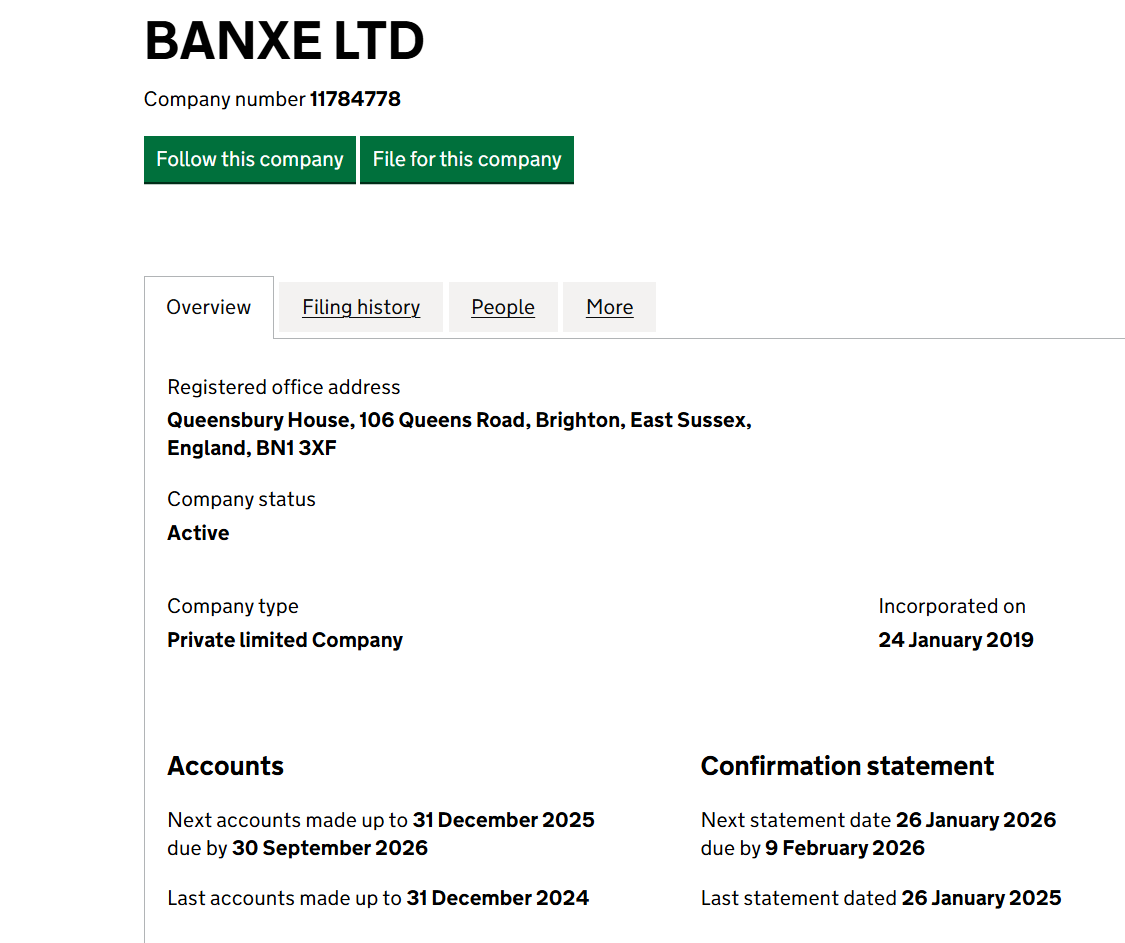The width and height of the screenshot is (1125, 943).
Task: Click the File for this company button
Action: point(466,159)
